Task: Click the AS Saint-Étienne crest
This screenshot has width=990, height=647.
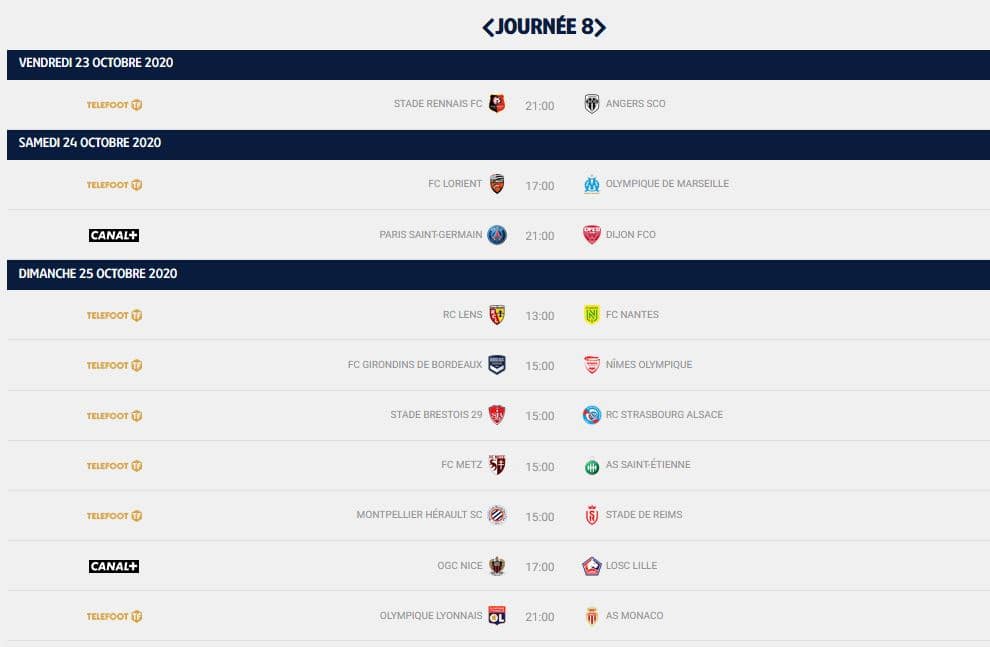Action: (592, 466)
